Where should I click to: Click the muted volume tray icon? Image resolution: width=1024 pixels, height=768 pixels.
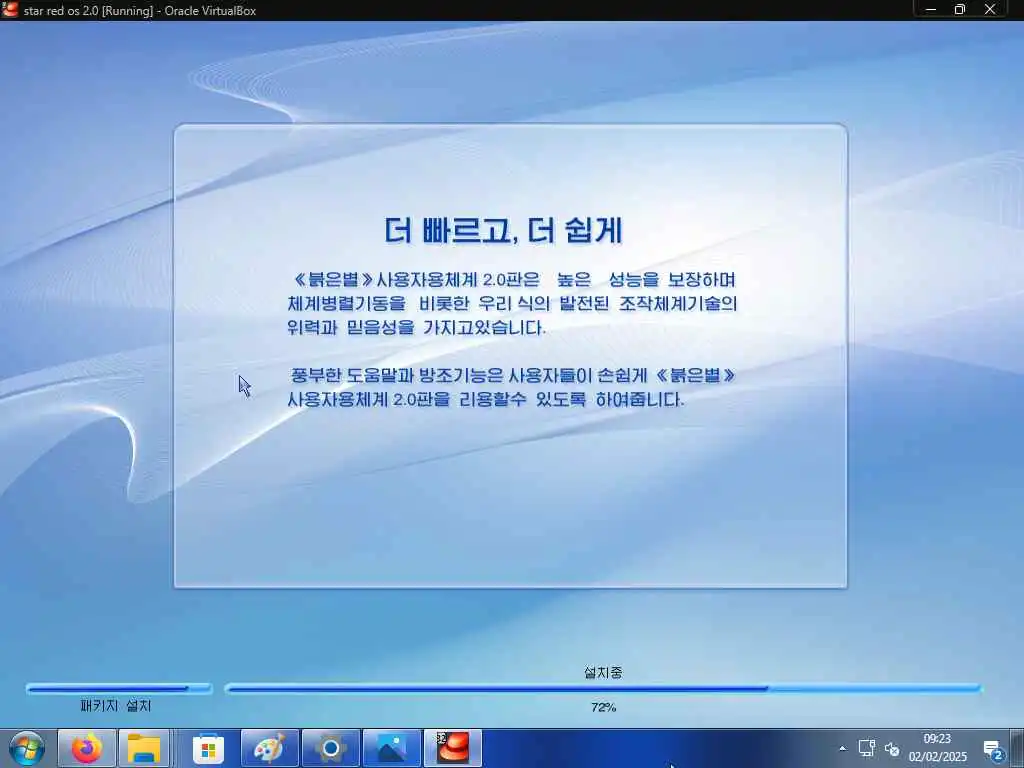892,749
